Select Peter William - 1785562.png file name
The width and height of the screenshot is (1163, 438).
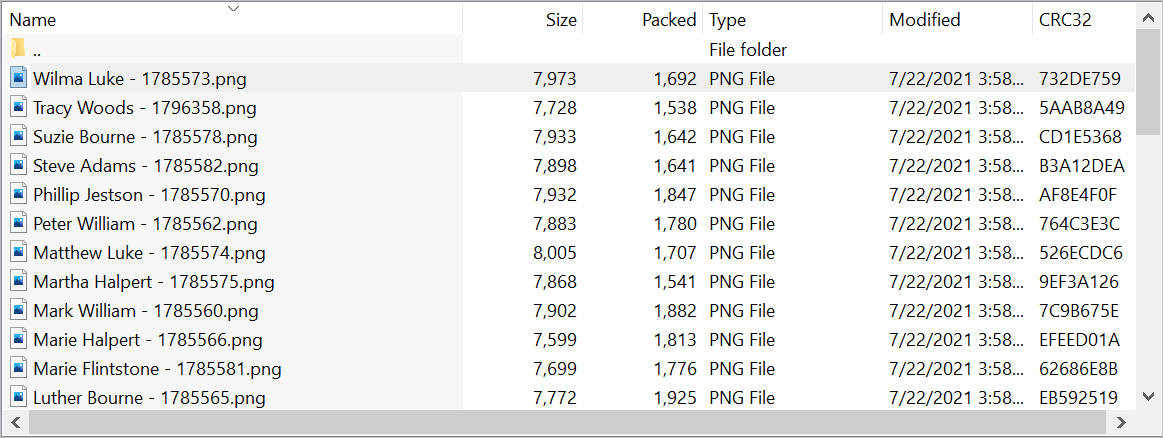tap(145, 224)
